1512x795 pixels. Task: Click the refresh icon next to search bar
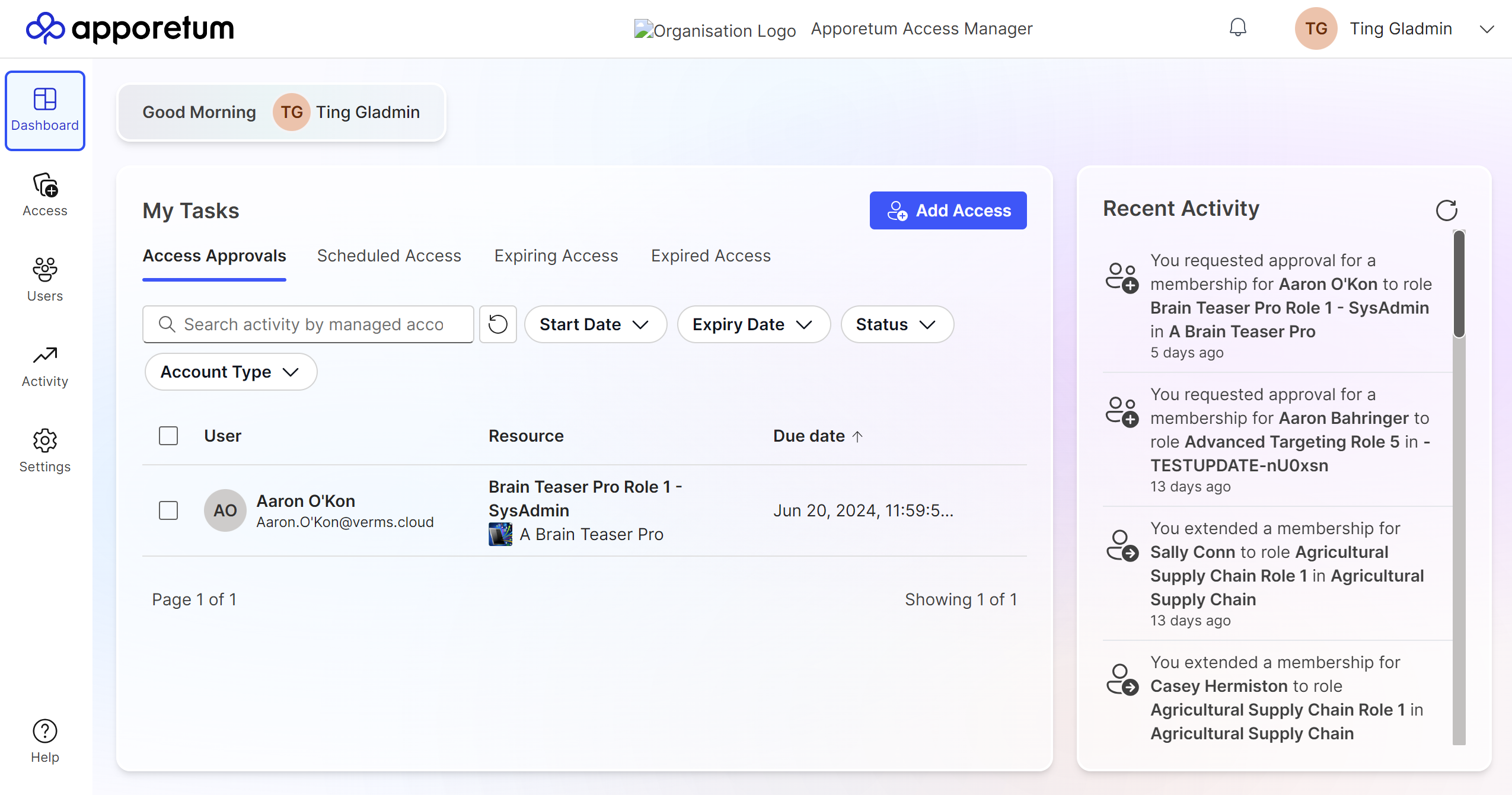coord(498,324)
